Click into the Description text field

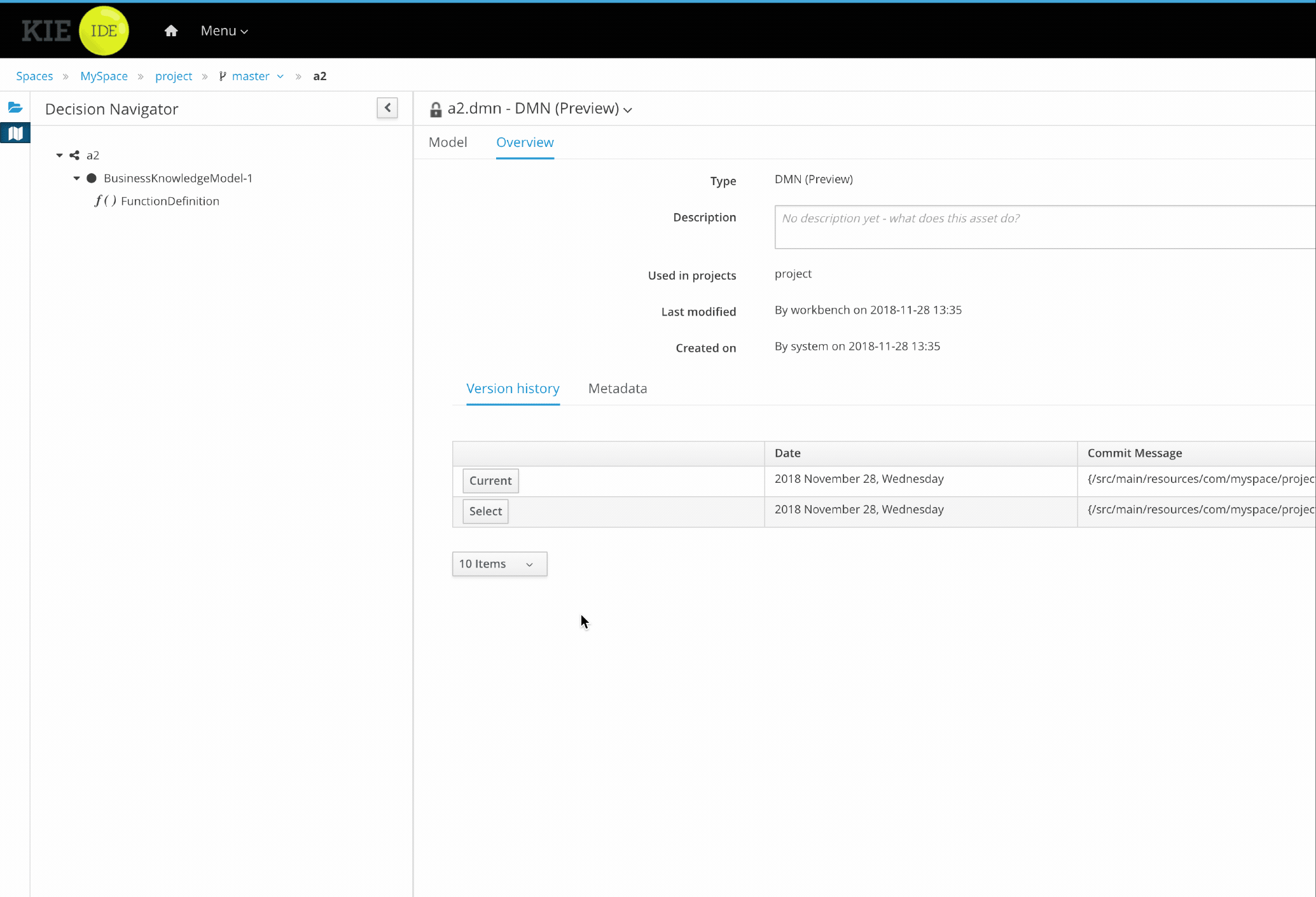point(1043,227)
